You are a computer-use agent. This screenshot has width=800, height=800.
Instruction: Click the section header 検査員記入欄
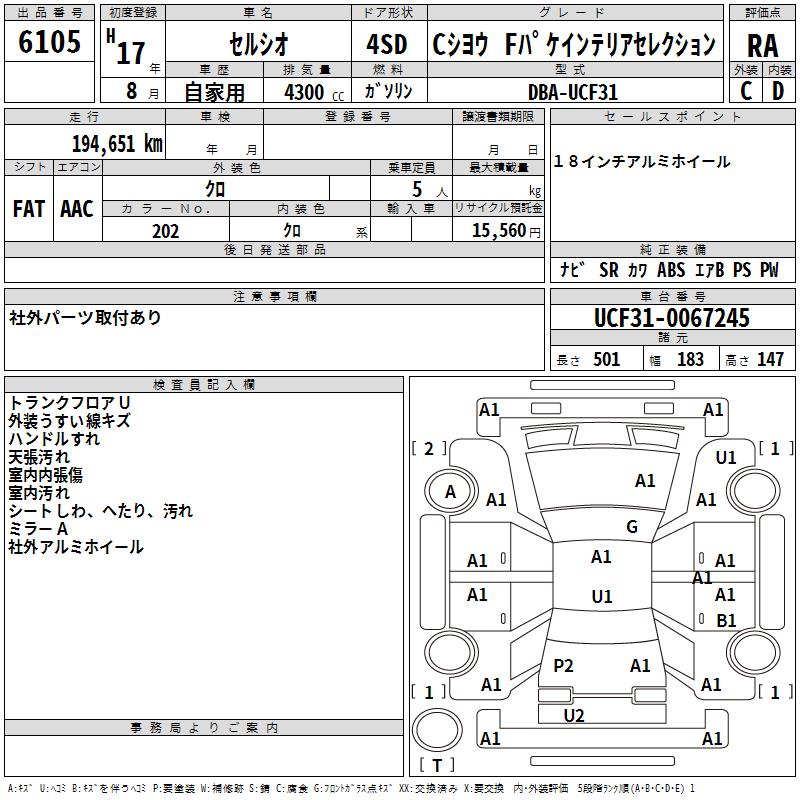click(204, 385)
